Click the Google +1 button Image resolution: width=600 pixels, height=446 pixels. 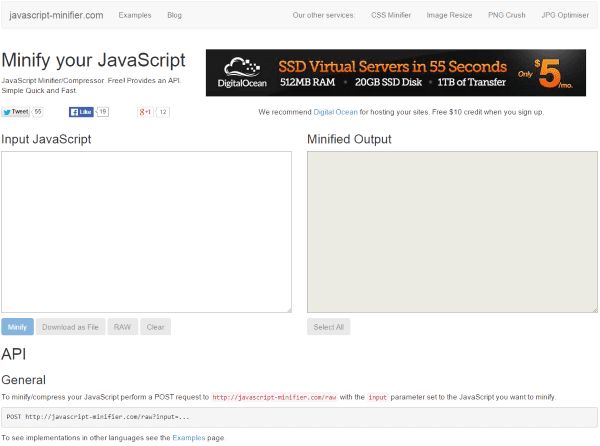[145, 112]
